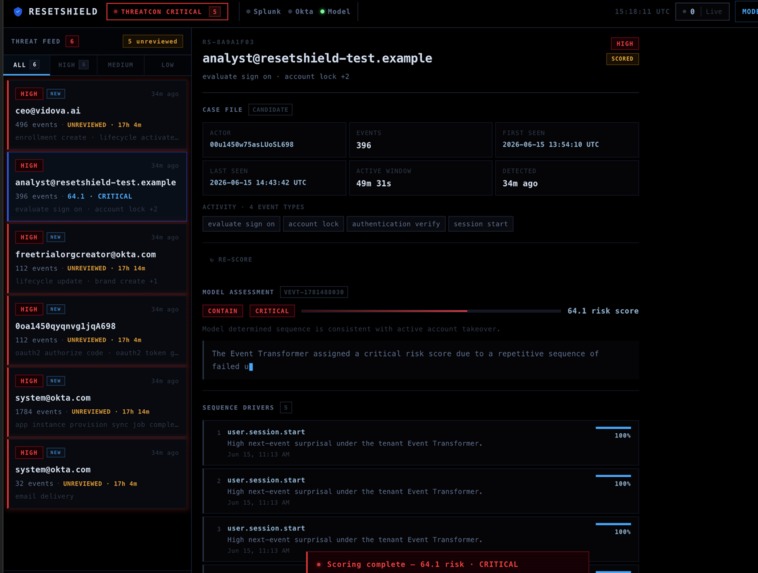Switch to the MEDIUM threat feed tab
Screen dimensions: 758x573
[x=120, y=65]
